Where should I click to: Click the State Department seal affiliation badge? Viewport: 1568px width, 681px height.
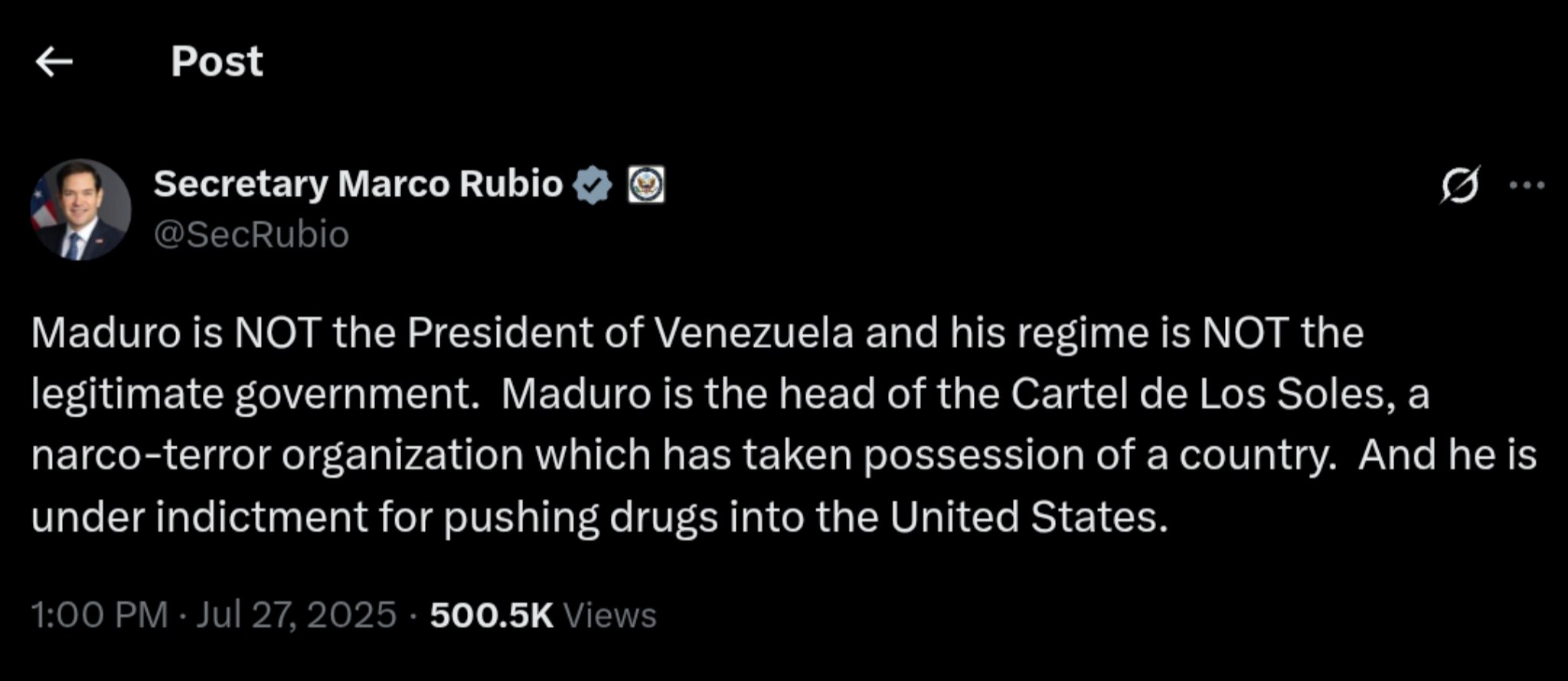[x=646, y=185]
